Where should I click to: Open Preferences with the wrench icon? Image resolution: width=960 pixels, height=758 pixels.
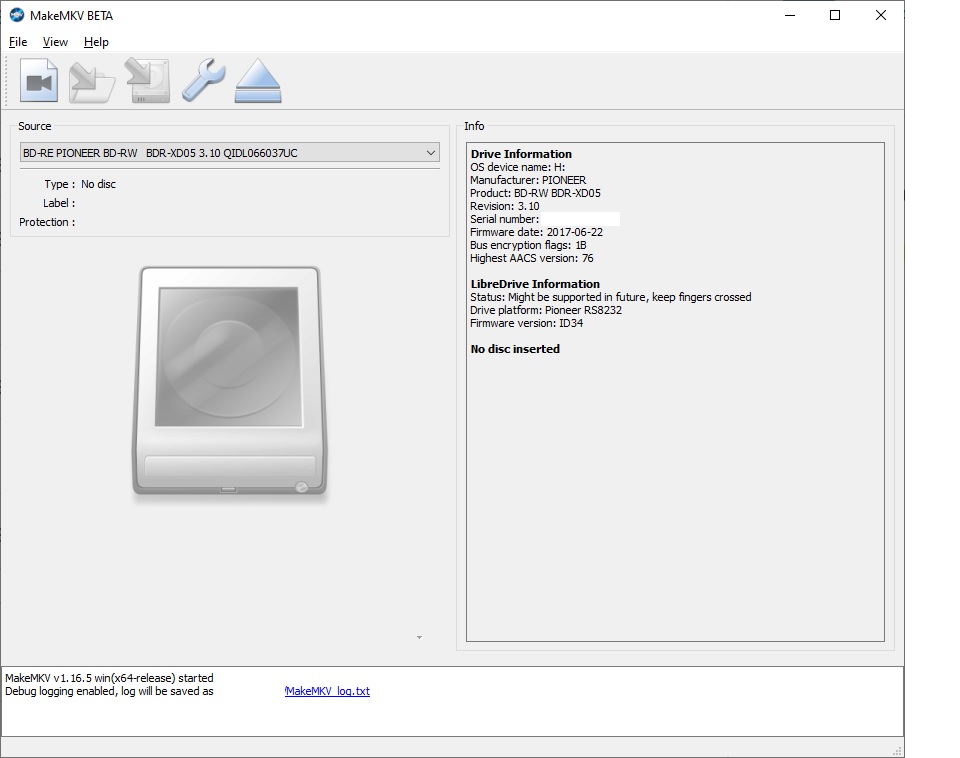203,81
